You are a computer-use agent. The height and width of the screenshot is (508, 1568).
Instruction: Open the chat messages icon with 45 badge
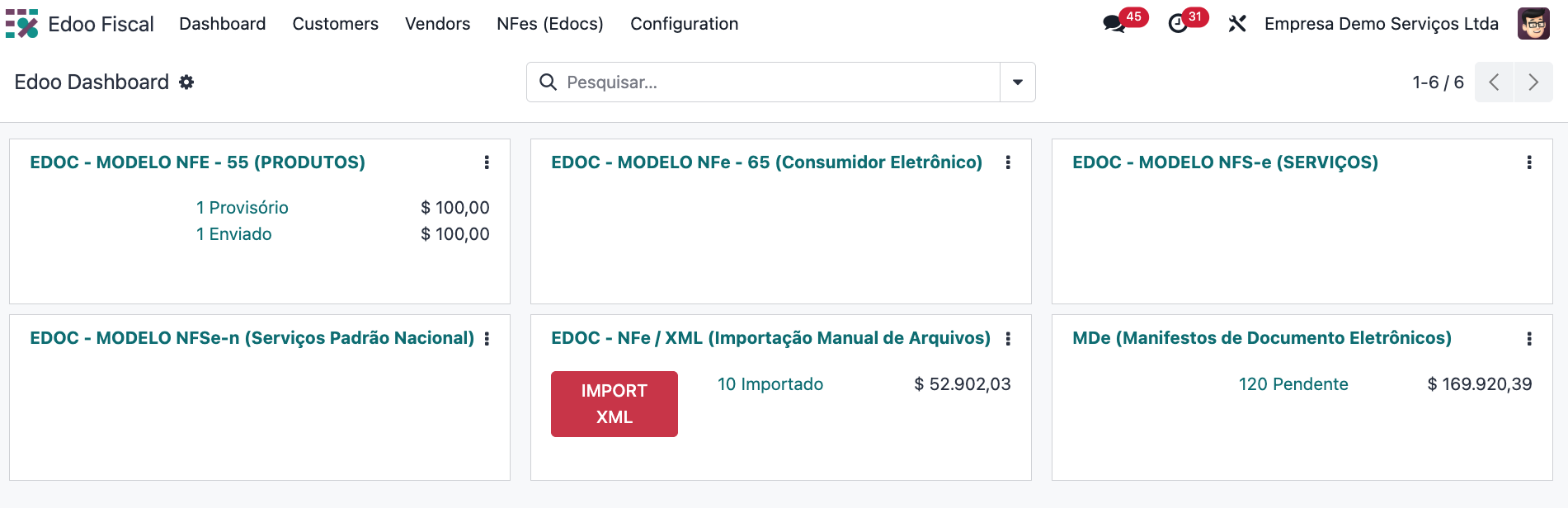pos(1115,24)
